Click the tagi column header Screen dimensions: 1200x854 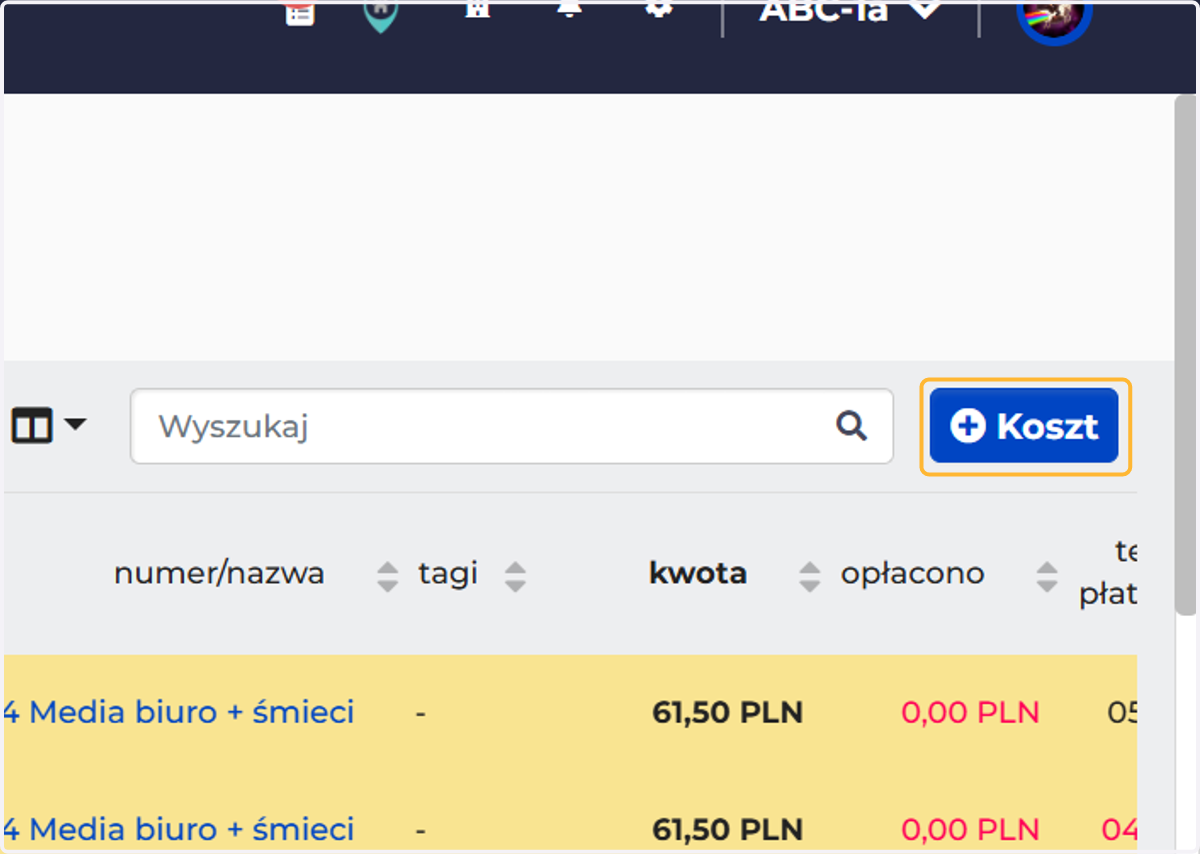coord(448,574)
